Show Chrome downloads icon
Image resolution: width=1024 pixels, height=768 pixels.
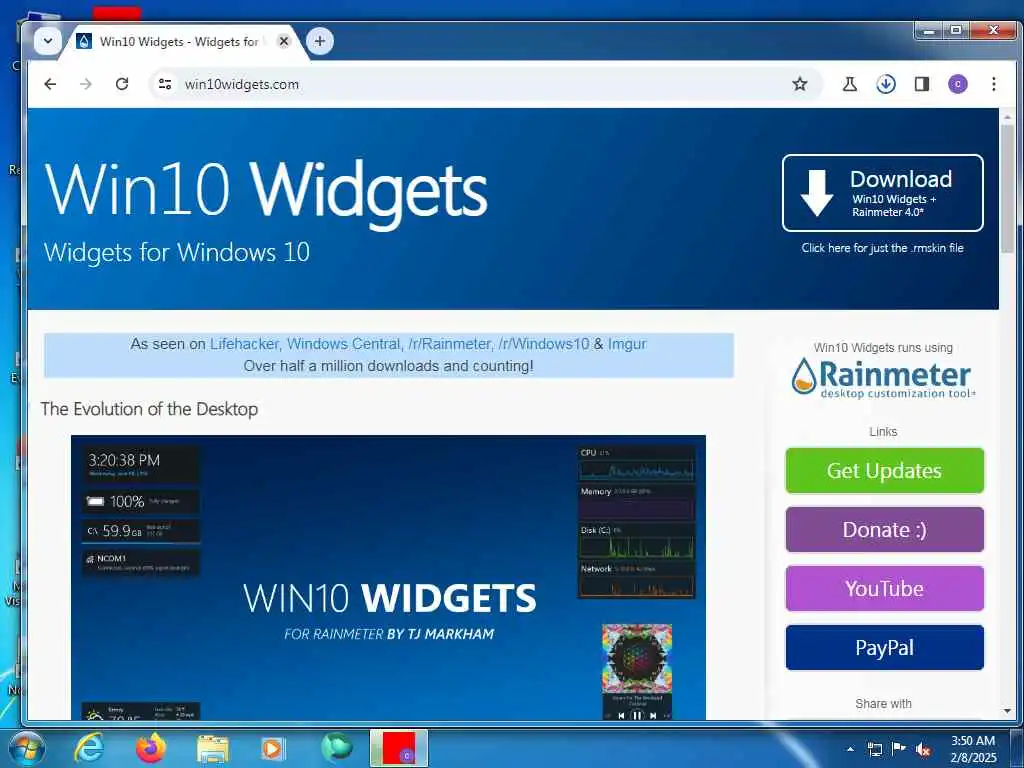coord(886,84)
